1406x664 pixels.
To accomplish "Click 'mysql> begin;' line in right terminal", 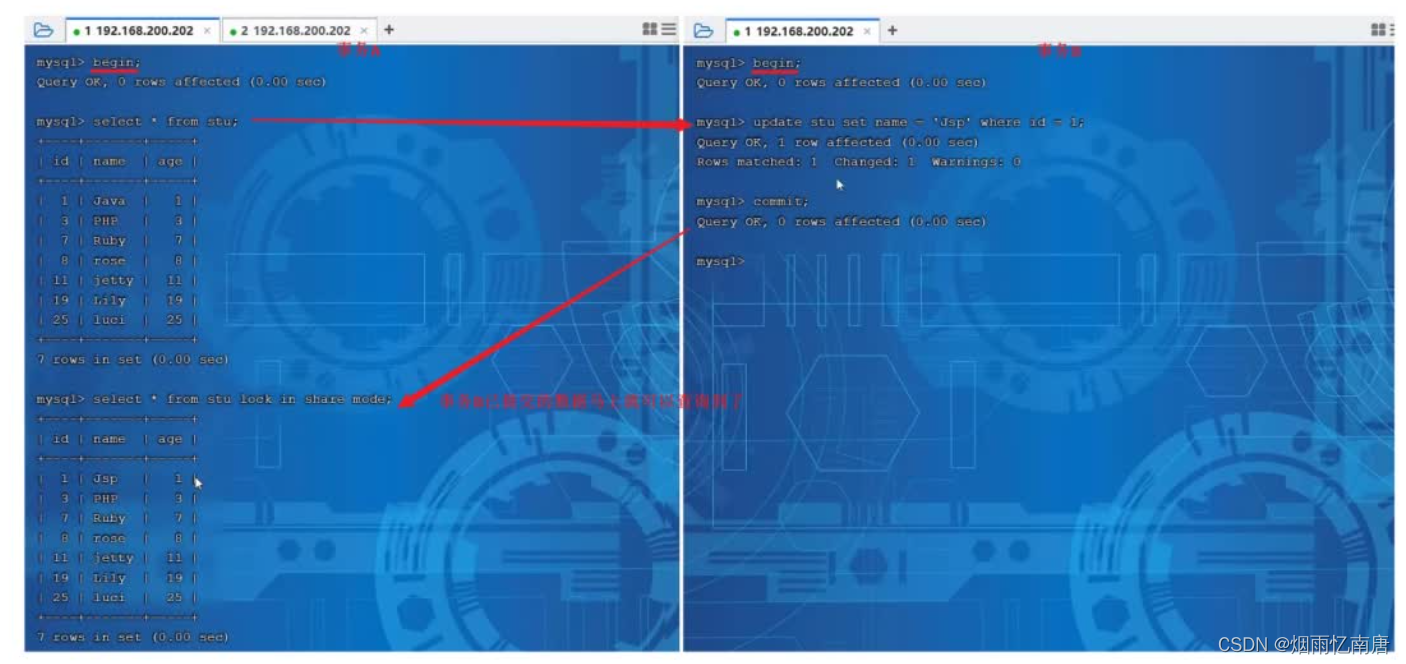I will 749,63.
